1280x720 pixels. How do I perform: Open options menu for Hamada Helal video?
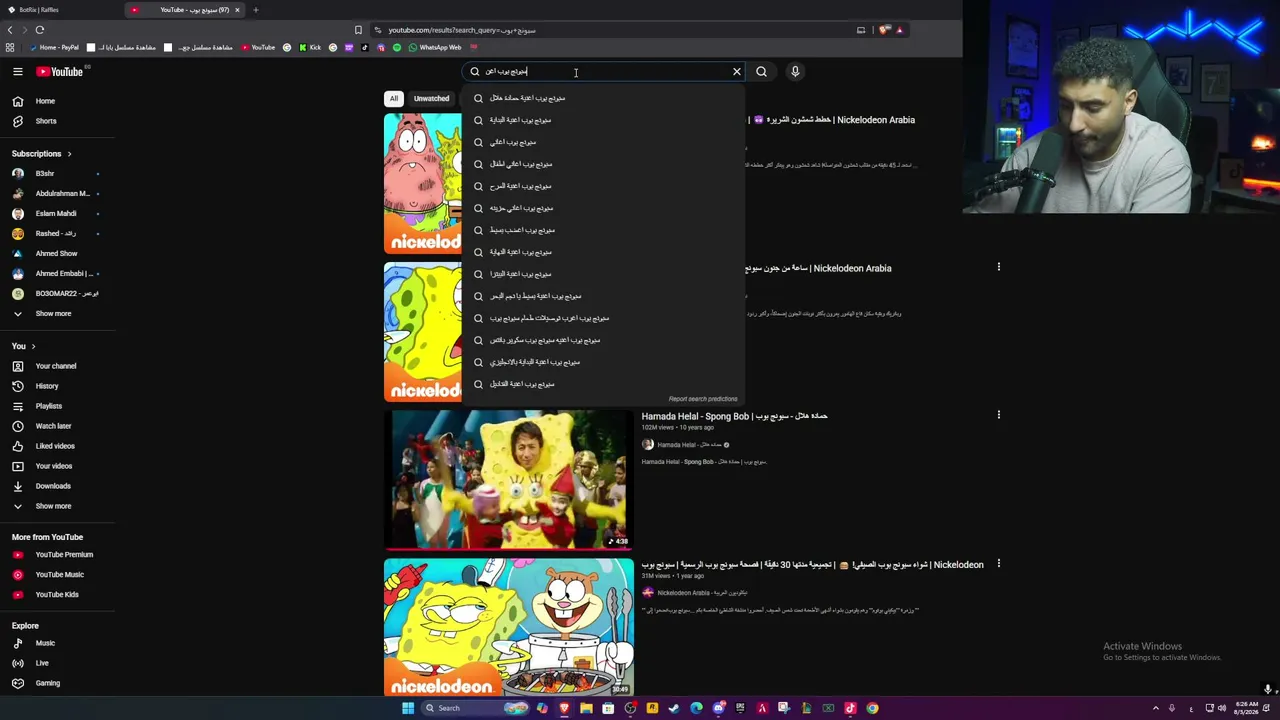[x=998, y=415]
